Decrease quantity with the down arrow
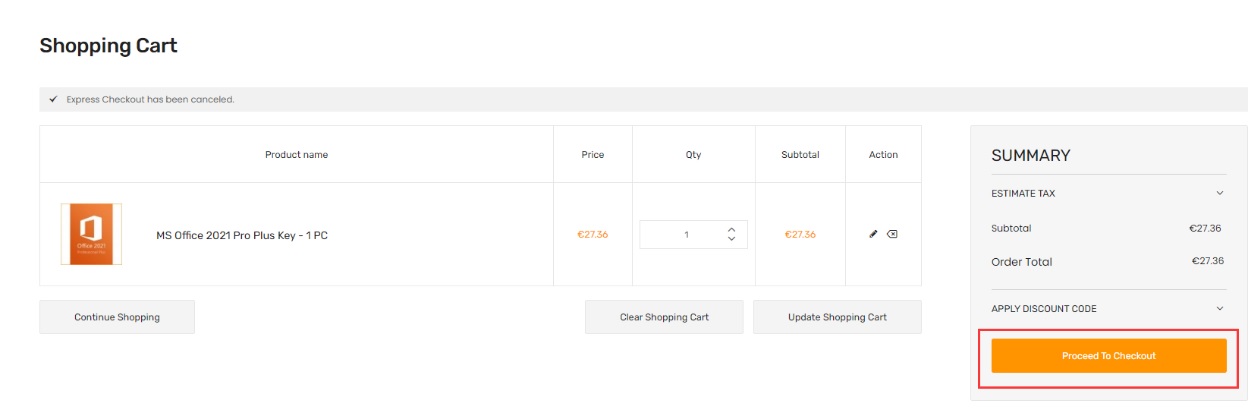 [x=731, y=239]
